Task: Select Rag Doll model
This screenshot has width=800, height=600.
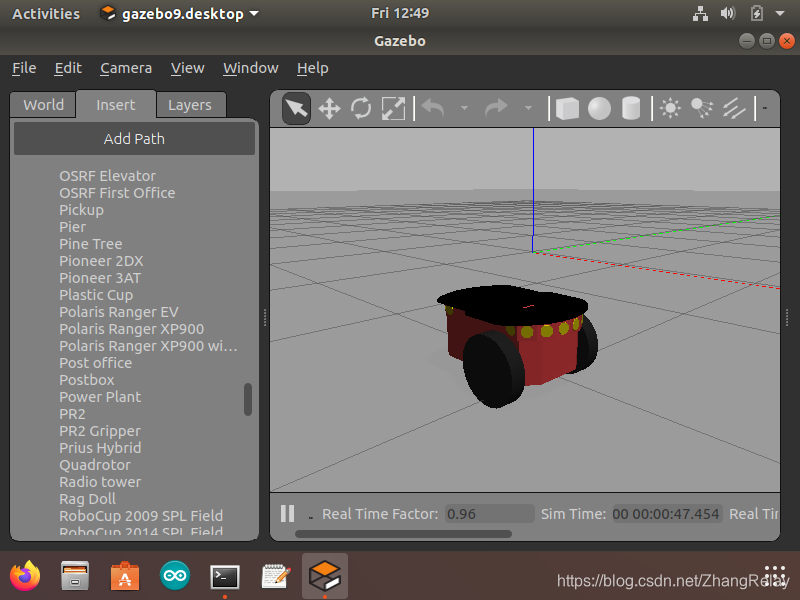Action: click(x=87, y=499)
